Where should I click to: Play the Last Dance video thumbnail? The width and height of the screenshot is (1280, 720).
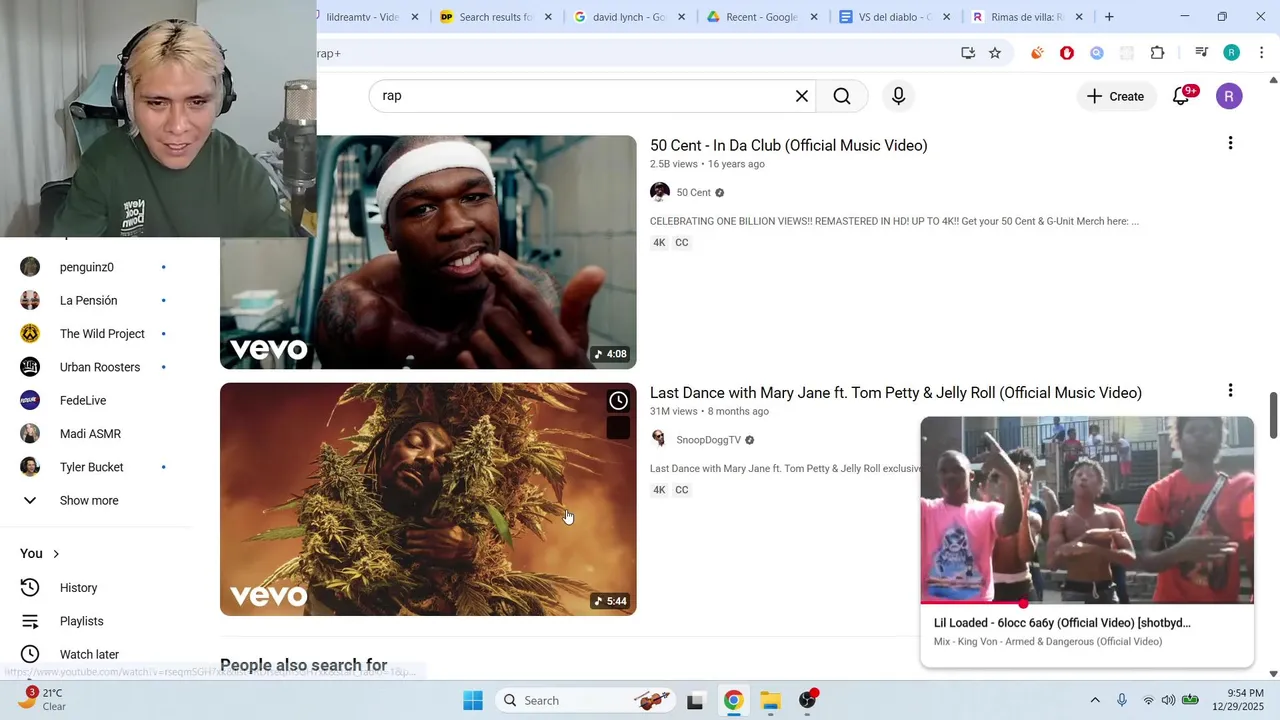(x=428, y=499)
